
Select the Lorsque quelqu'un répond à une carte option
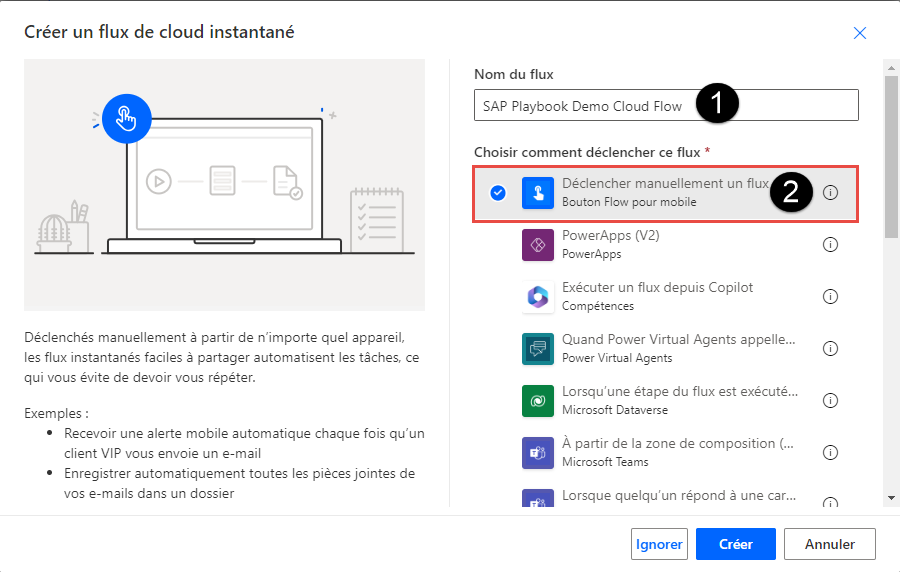coord(665,497)
